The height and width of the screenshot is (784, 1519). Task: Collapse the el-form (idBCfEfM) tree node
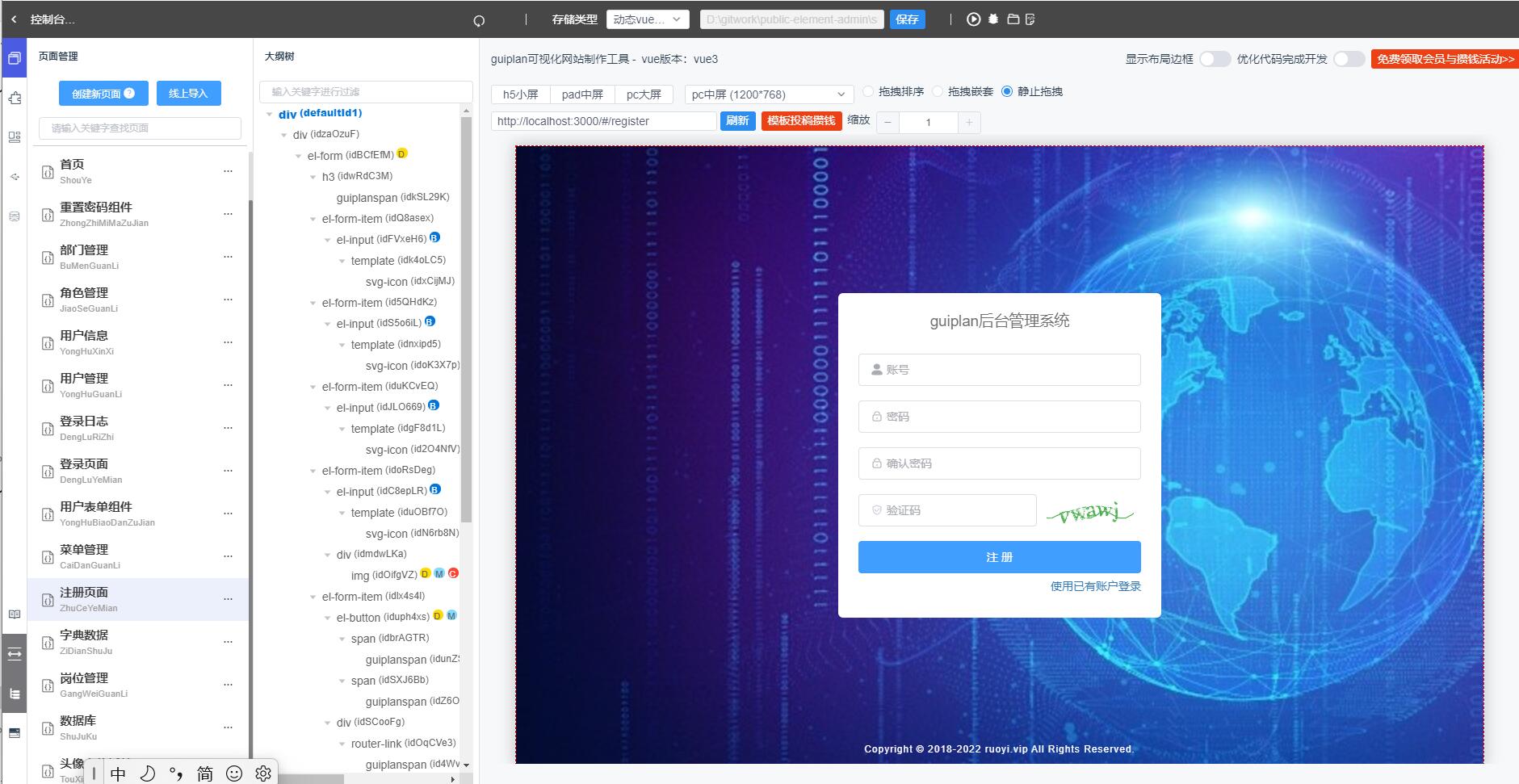299,156
